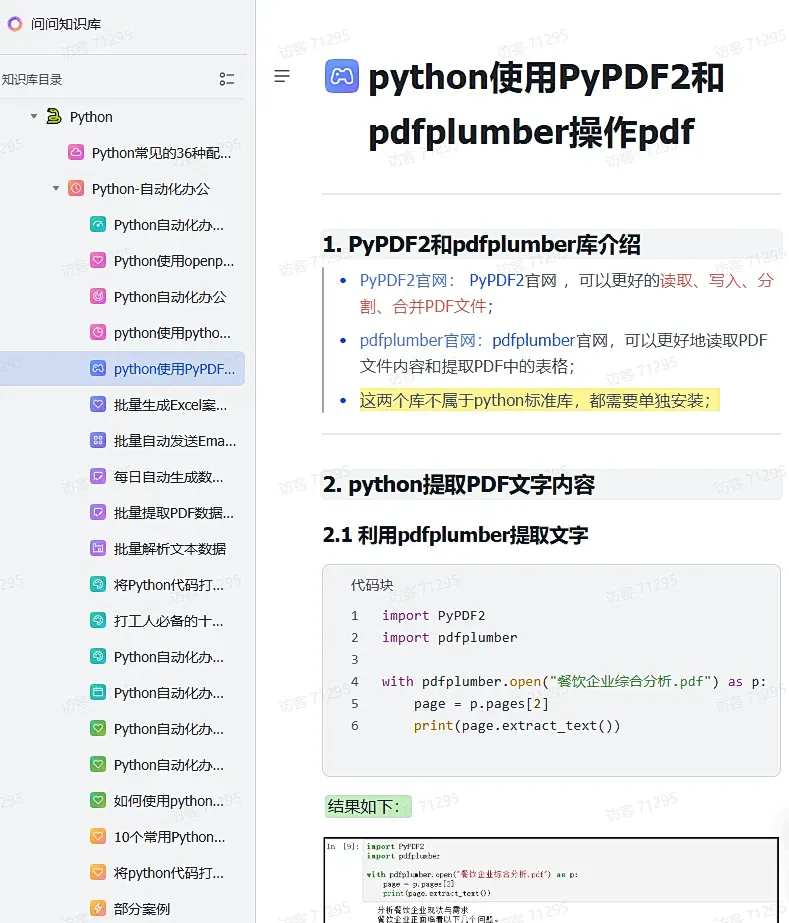Screen dimensions: 789x923
Task: Open Python自动化办公 document with target icon
Action: (x=170, y=297)
